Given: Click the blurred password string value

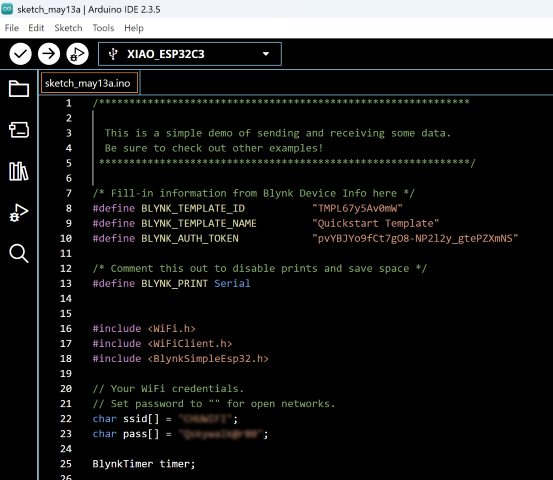Looking at the screenshot, I should 220,434.
